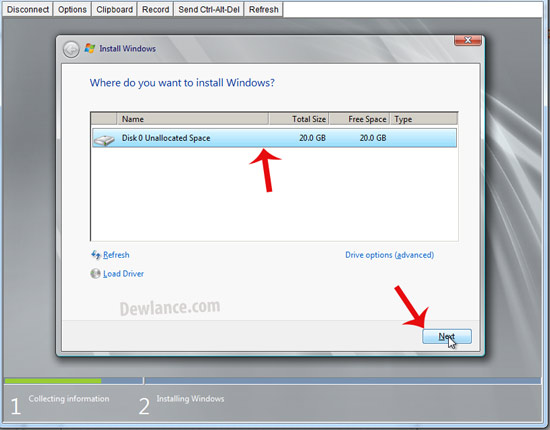Viewport: 550px width, 430px height.
Task: Sort by the Type column header
Action: pyautogui.click(x=424, y=119)
